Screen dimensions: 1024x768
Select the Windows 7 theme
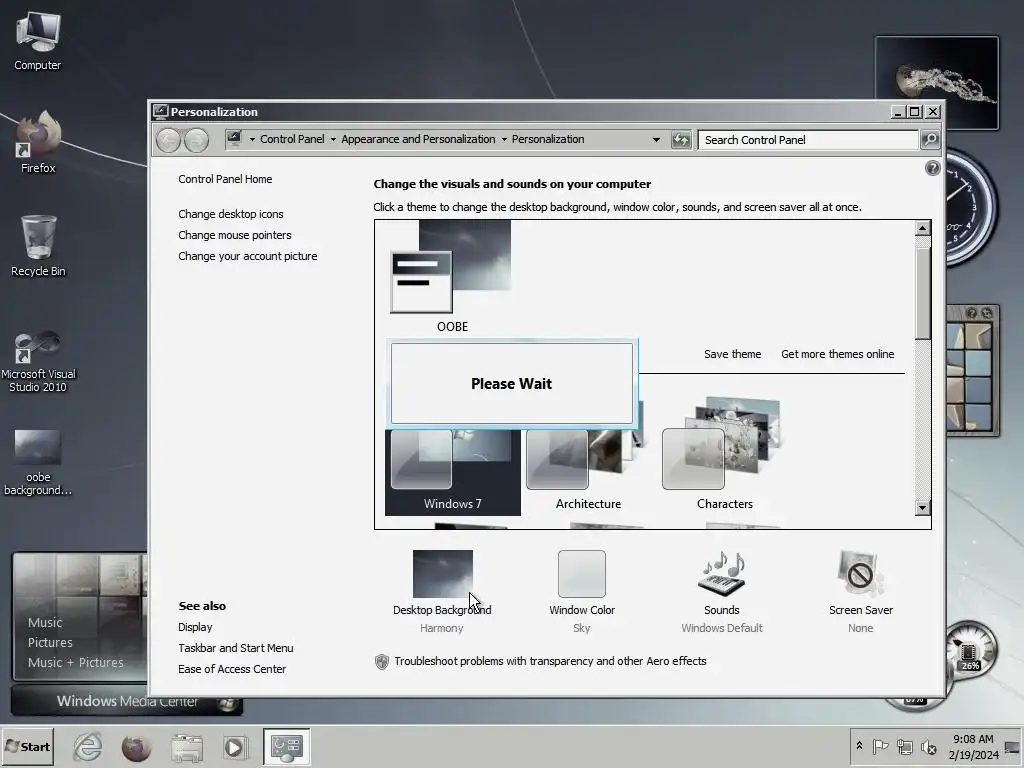(453, 472)
